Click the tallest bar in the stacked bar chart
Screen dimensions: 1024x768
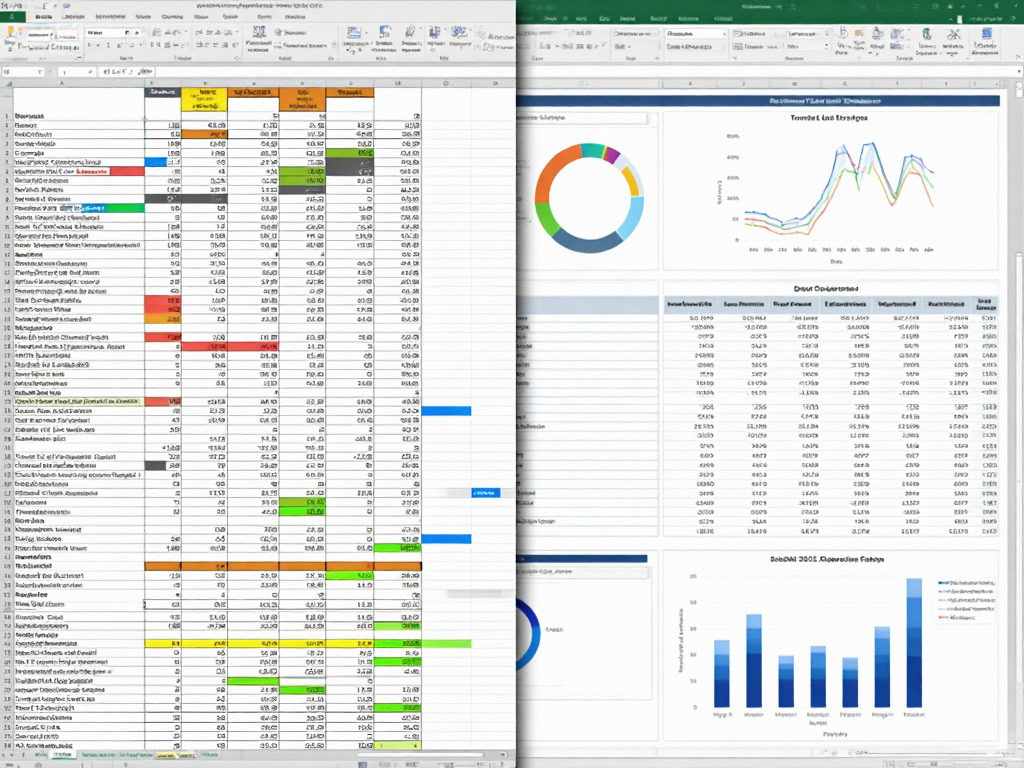(x=914, y=643)
